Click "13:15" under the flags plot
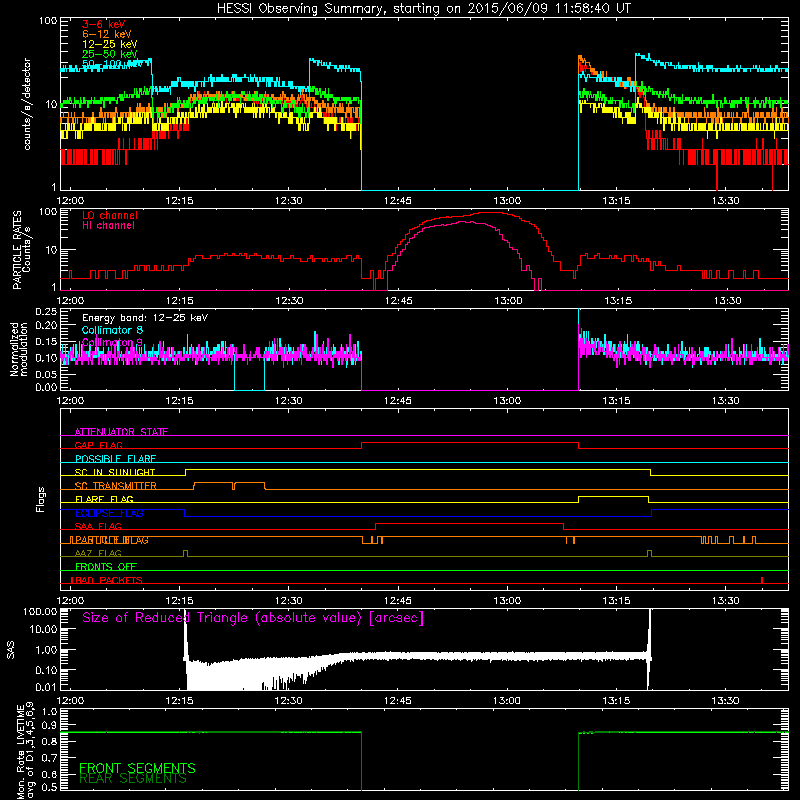 (x=617, y=601)
